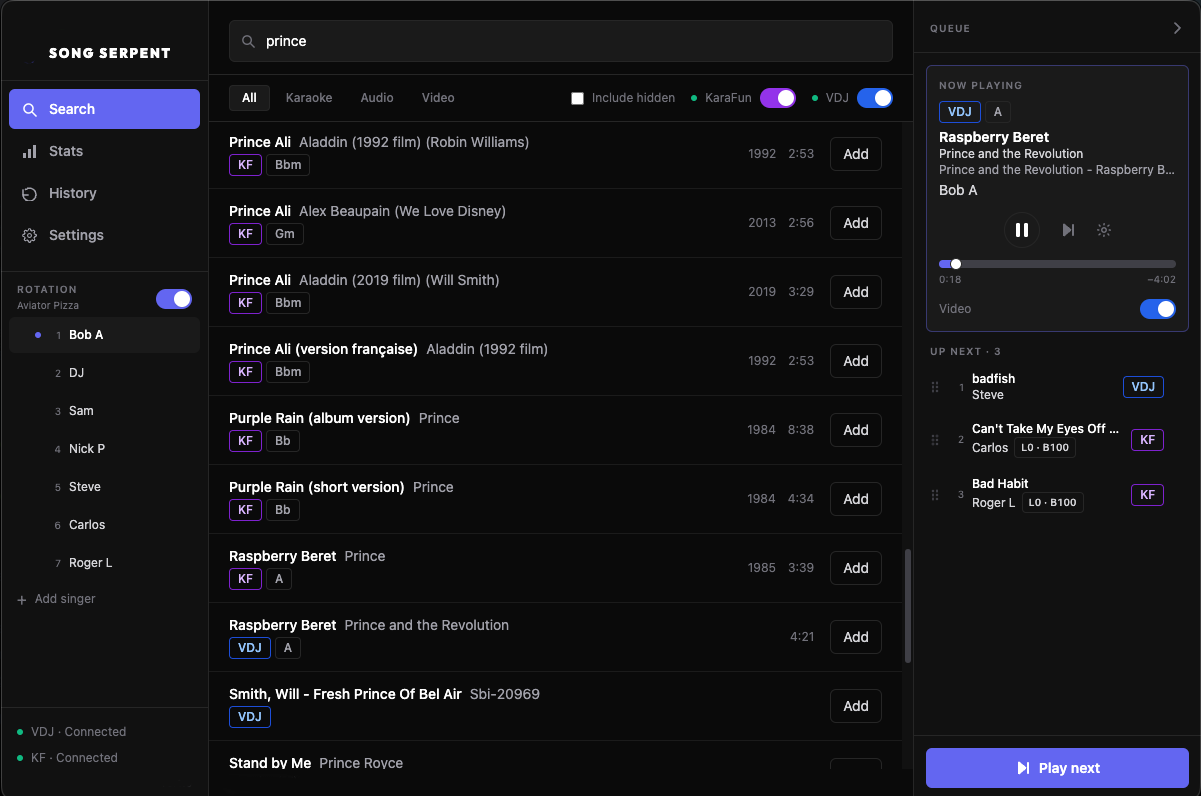
Task: Add Prince Ali (Will Smith) version
Action: 856,292
